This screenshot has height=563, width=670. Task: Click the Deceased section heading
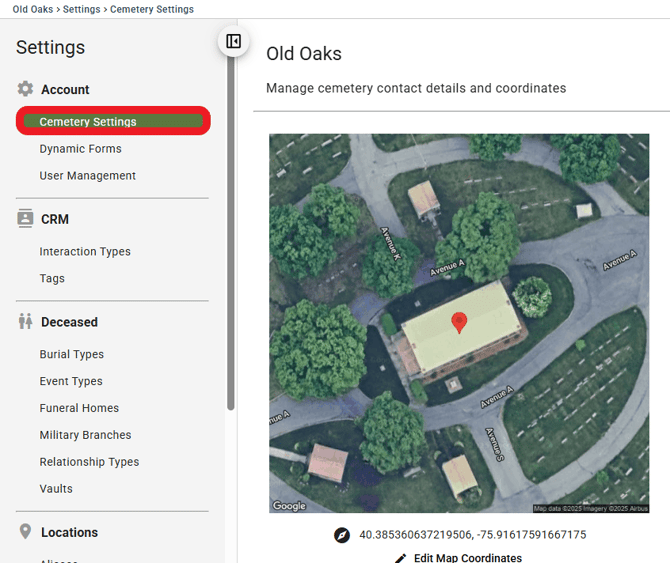tap(69, 322)
